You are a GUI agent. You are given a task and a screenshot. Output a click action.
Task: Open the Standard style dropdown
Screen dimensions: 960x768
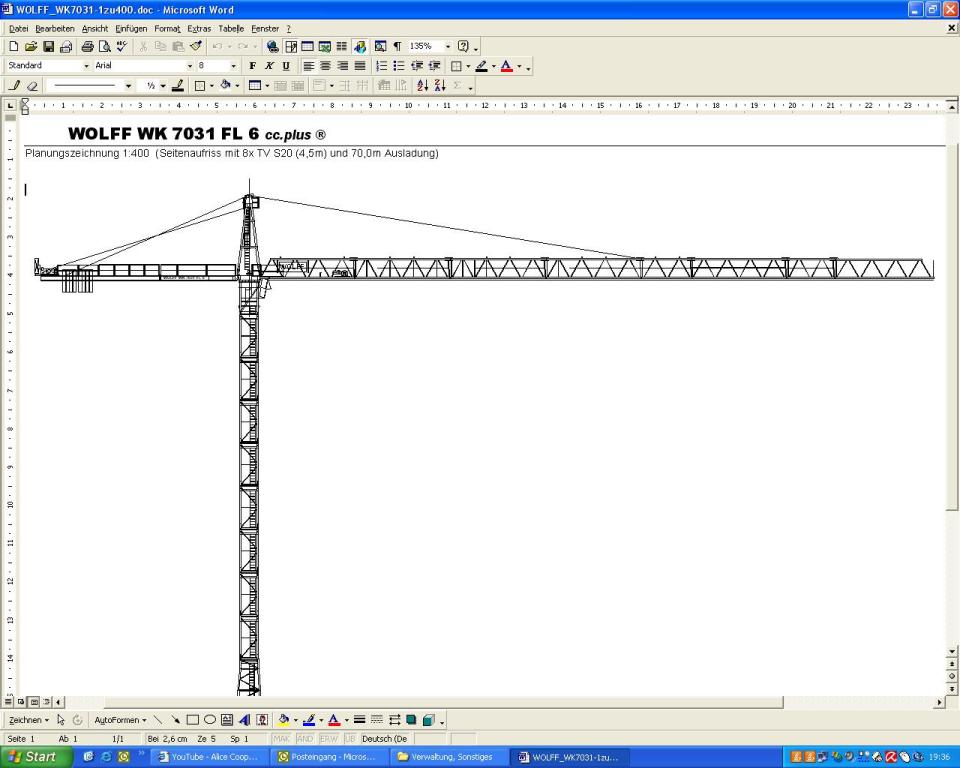pos(86,66)
